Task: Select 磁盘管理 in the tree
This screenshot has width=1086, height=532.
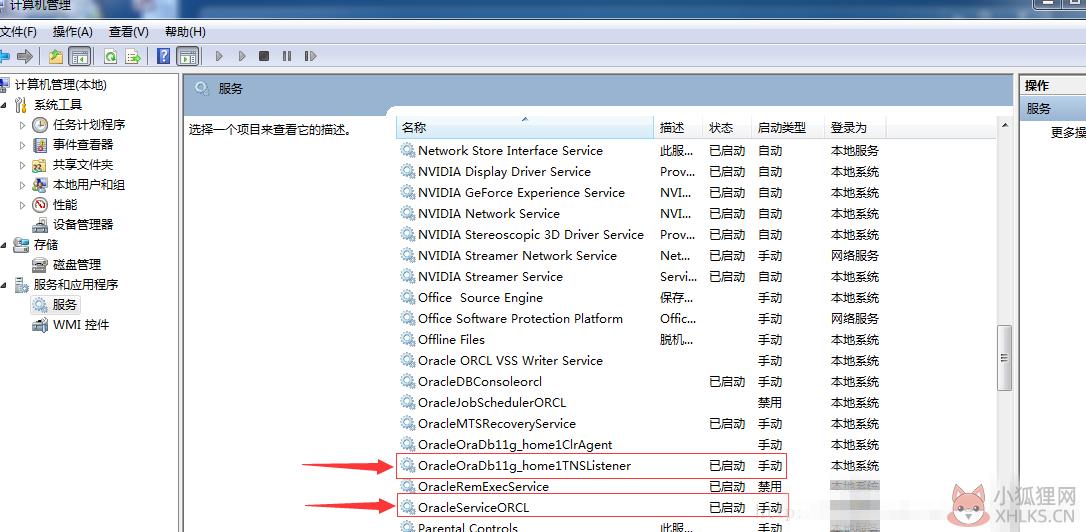Action: click(x=77, y=265)
